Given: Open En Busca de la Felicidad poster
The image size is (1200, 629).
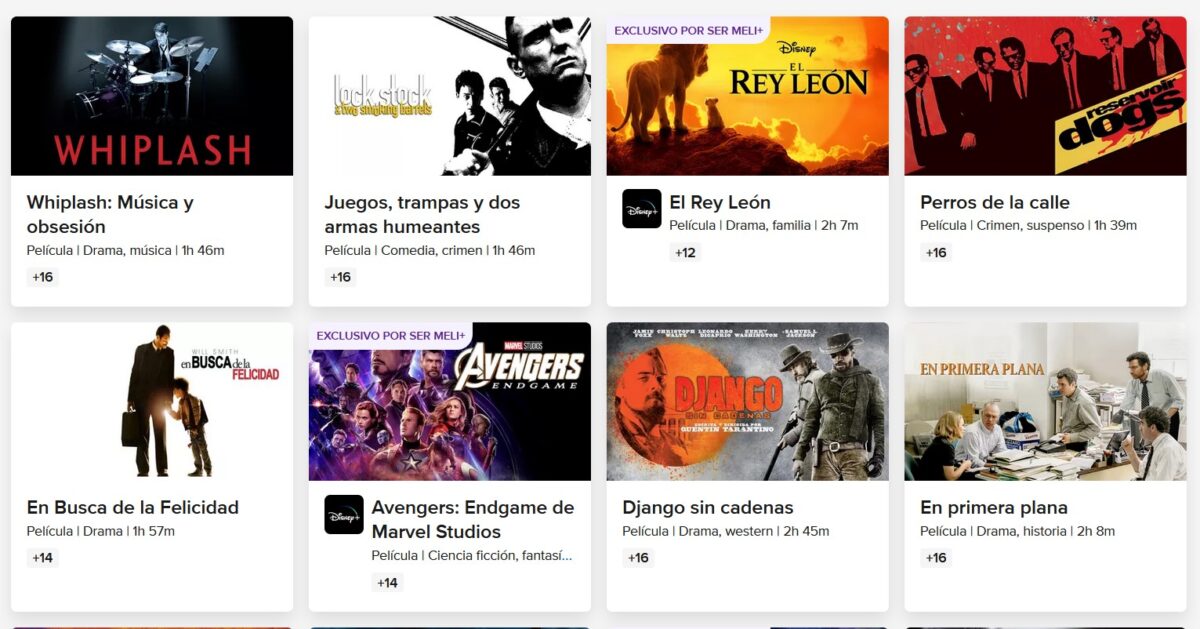Looking at the screenshot, I should click(x=152, y=401).
